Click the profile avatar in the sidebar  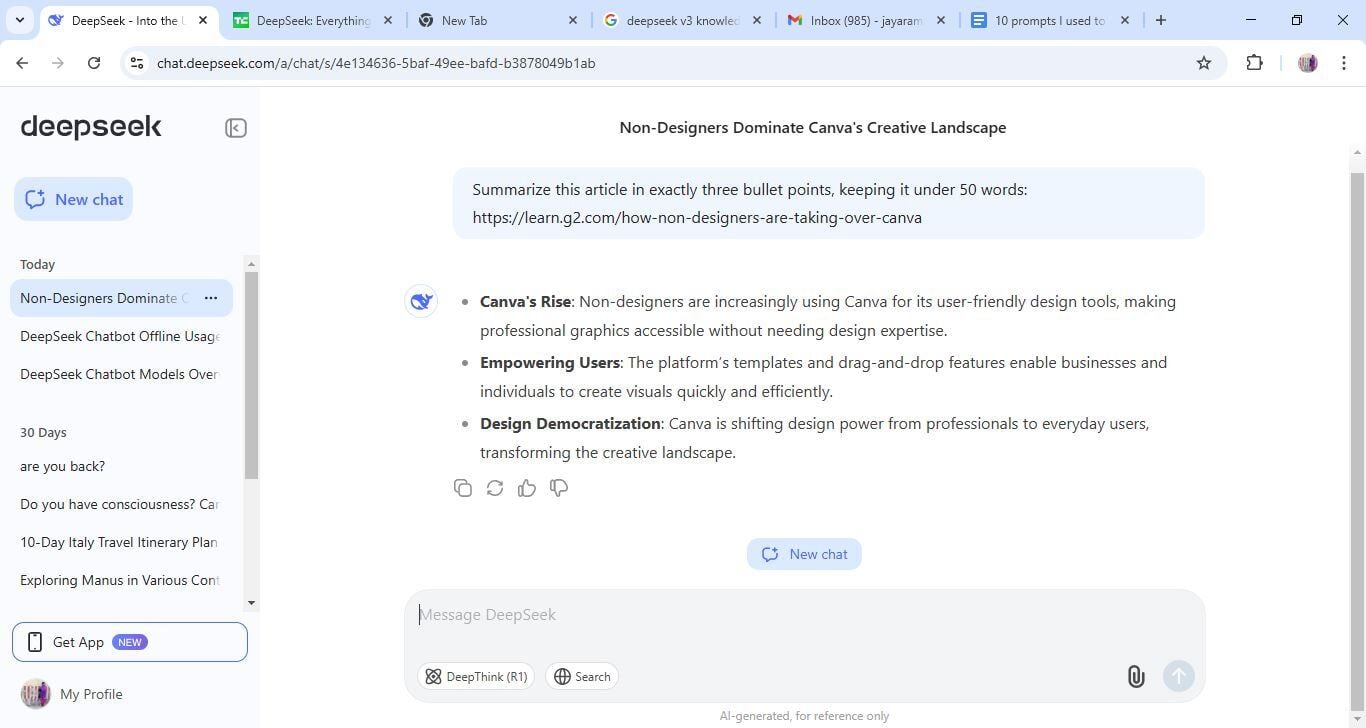coord(36,694)
